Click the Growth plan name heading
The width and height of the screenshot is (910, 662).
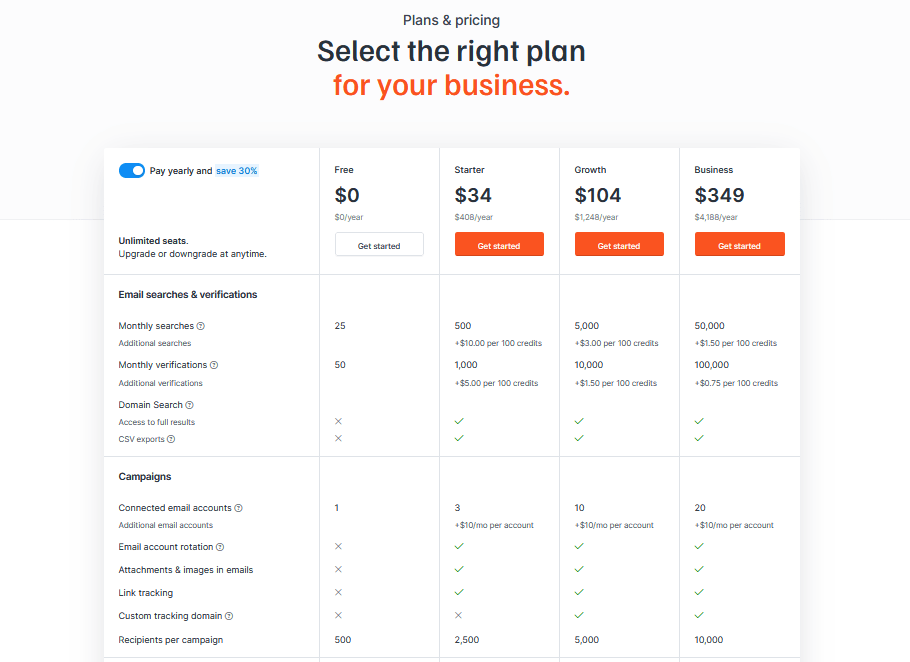pos(590,170)
